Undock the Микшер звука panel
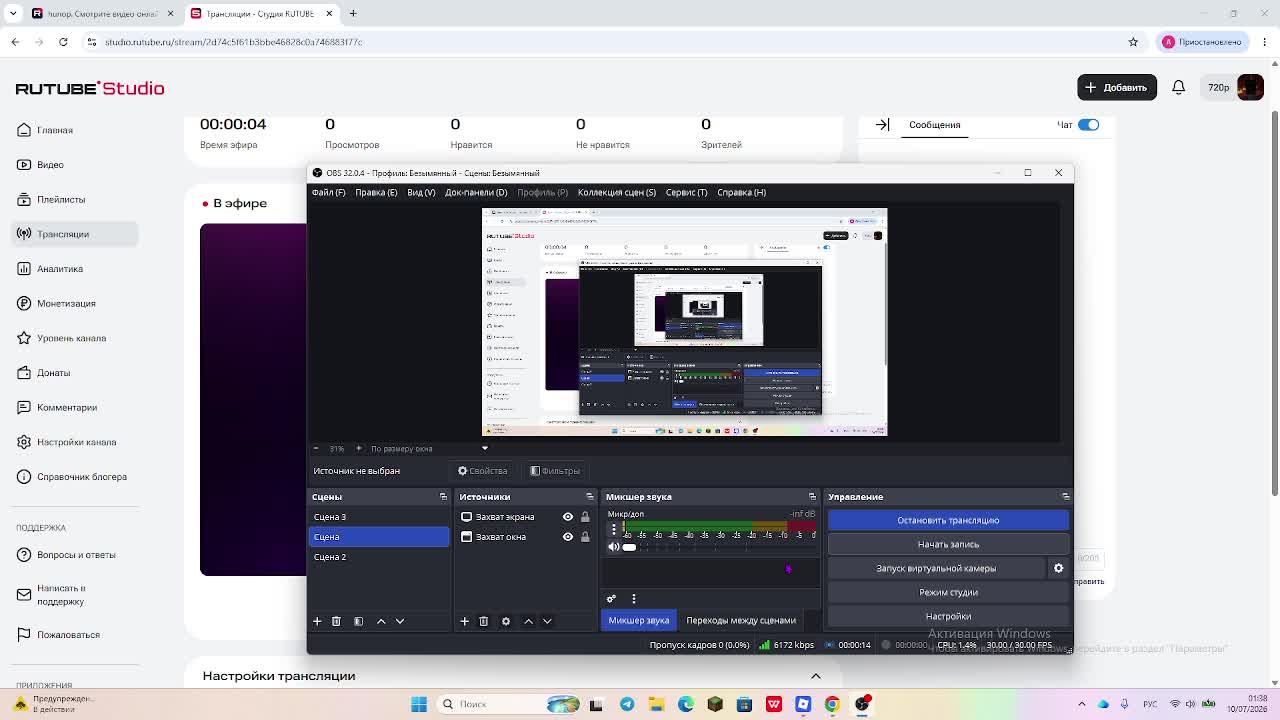The height and width of the screenshot is (720, 1280). click(812, 497)
